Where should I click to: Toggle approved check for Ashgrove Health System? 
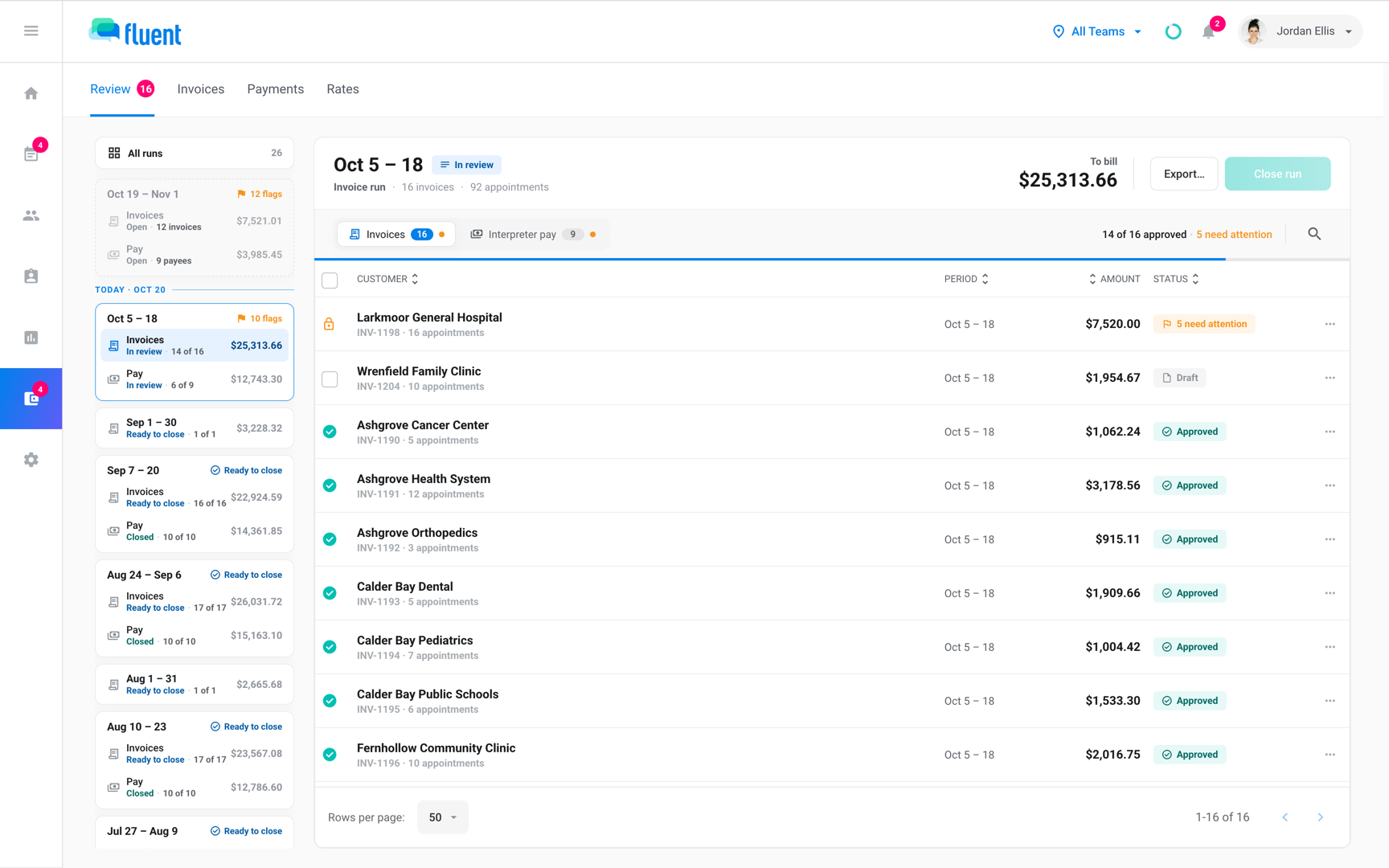[330, 485]
